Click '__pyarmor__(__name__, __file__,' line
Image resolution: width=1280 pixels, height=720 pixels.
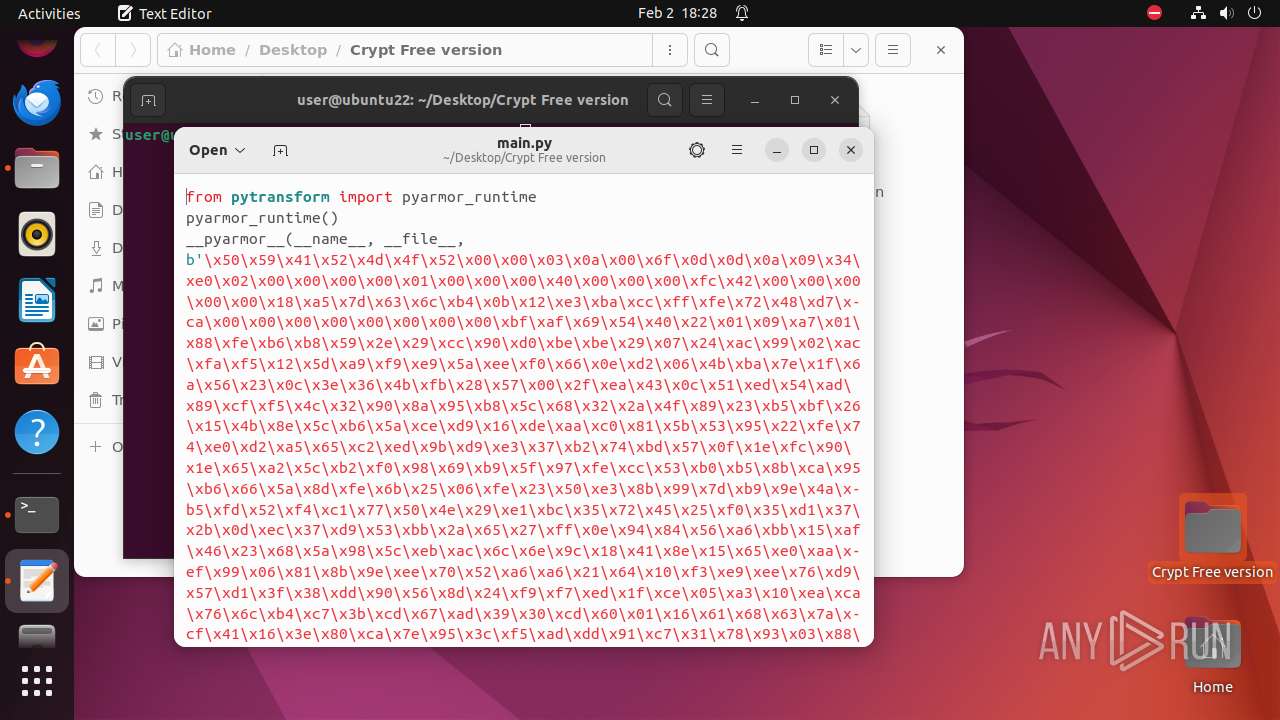click(x=325, y=238)
